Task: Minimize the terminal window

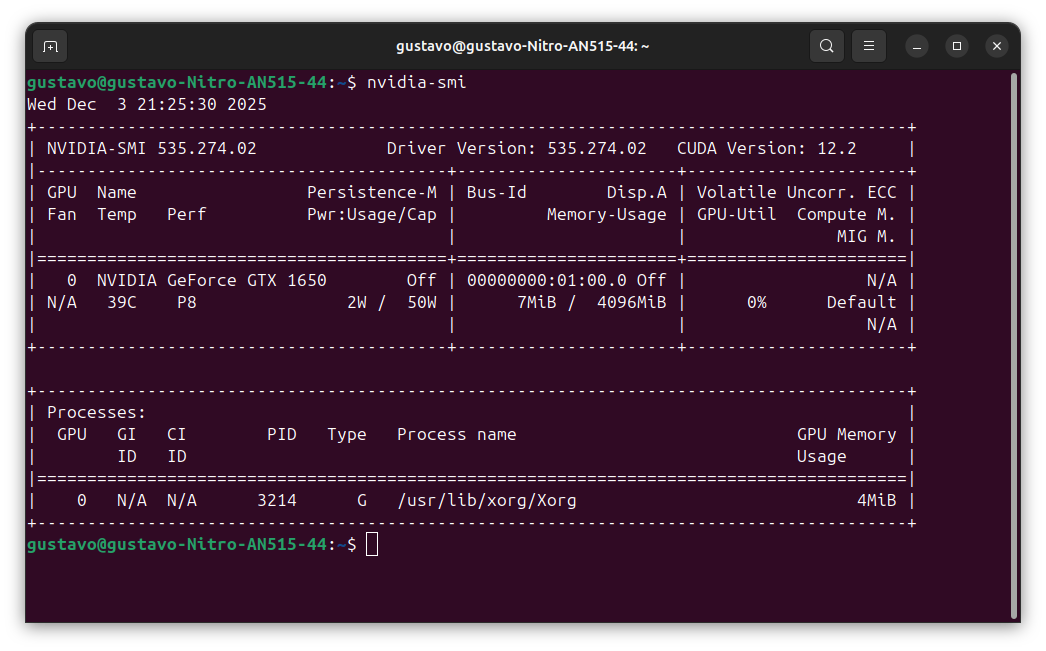Action: 917,46
